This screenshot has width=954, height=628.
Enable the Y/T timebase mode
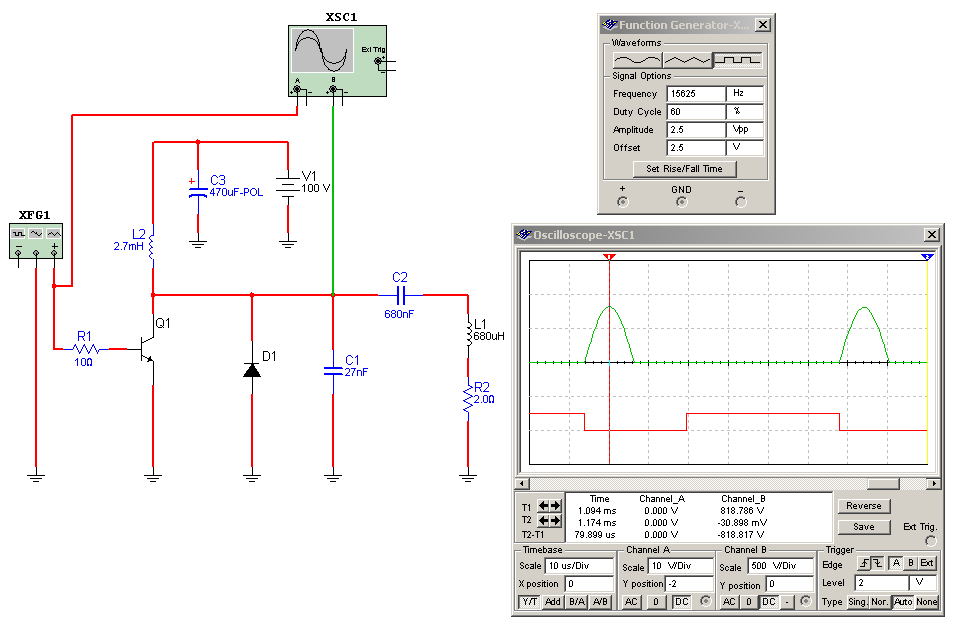tap(529, 602)
